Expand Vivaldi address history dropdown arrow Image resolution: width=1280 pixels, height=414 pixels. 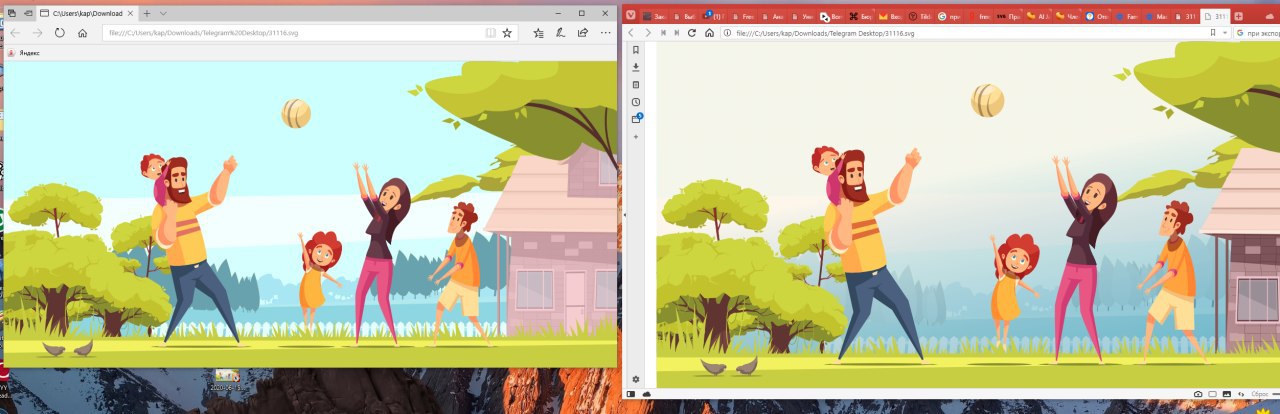1225,33
